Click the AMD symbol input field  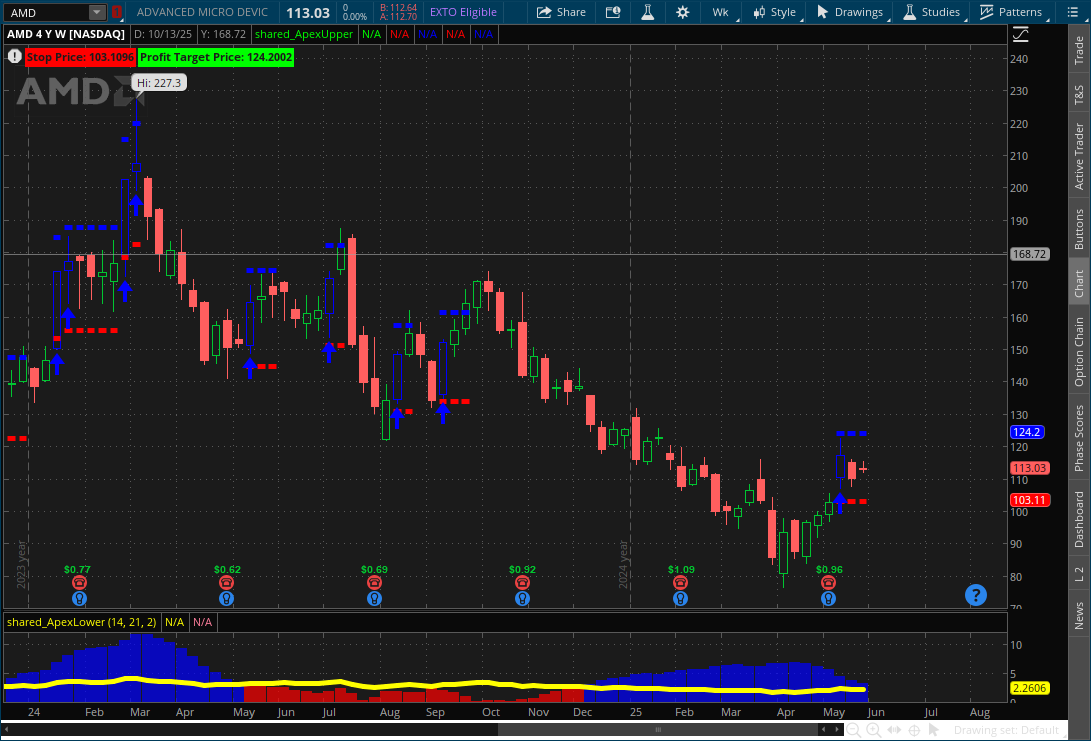[49, 12]
